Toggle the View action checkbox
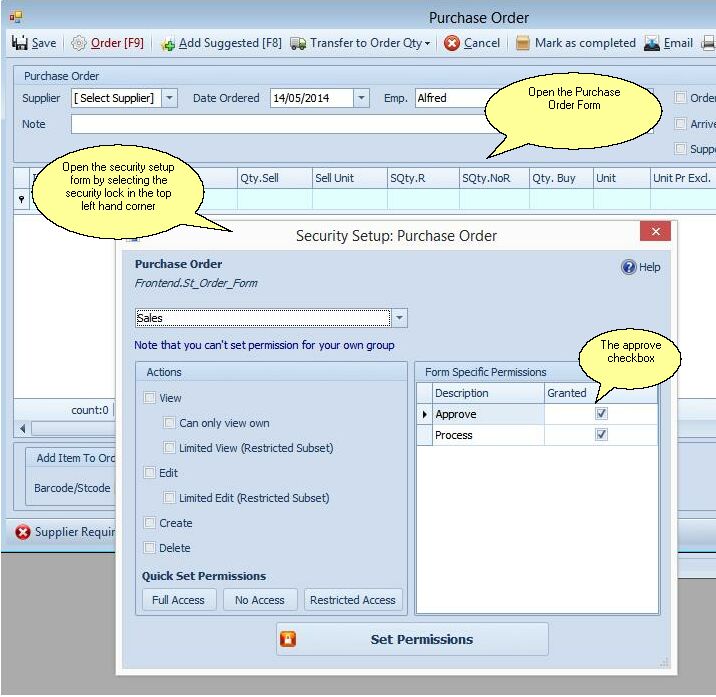The image size is (716, 697). 149,397
